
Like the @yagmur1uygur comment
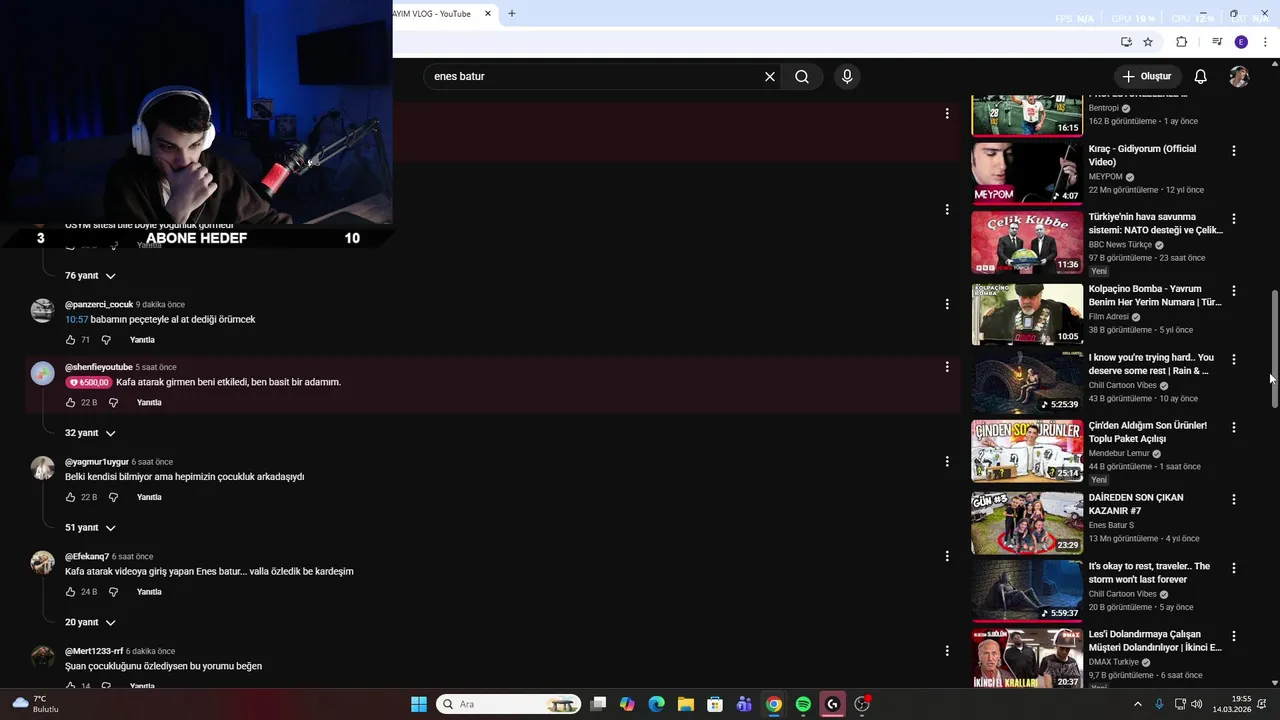click(x=70, y=497)
